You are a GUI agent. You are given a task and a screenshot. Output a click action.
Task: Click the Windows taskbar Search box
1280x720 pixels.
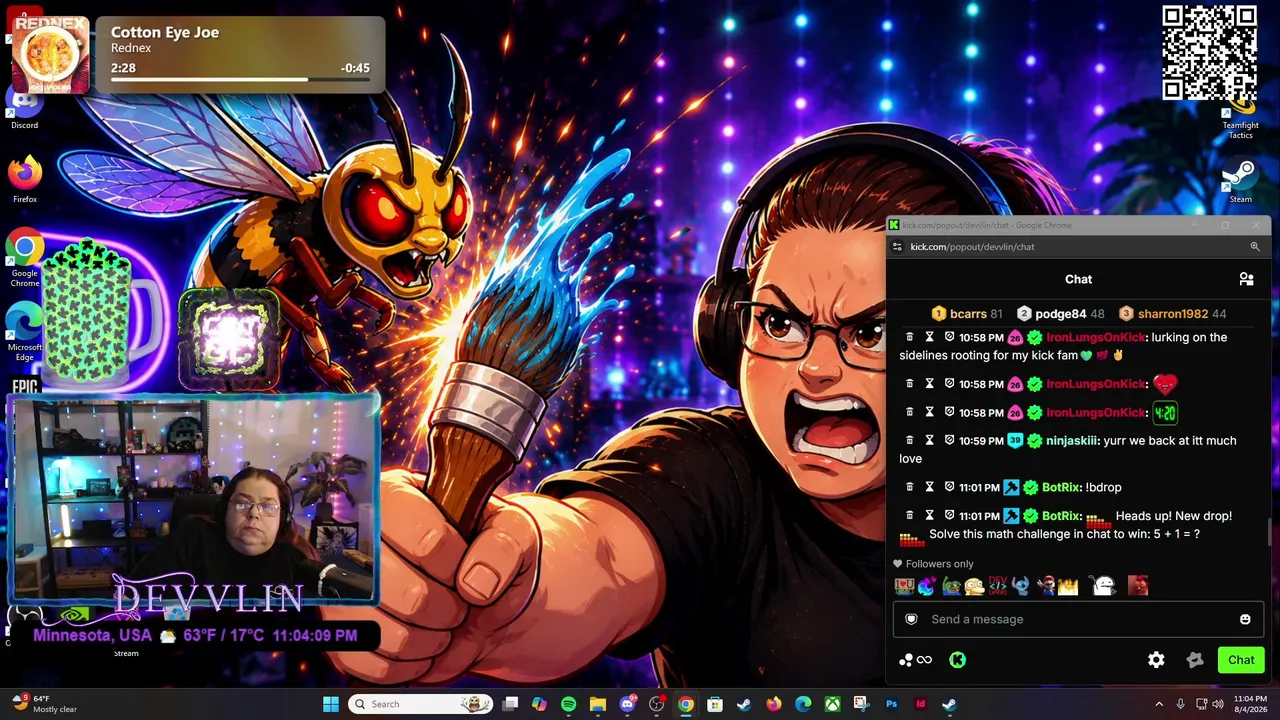420,704
